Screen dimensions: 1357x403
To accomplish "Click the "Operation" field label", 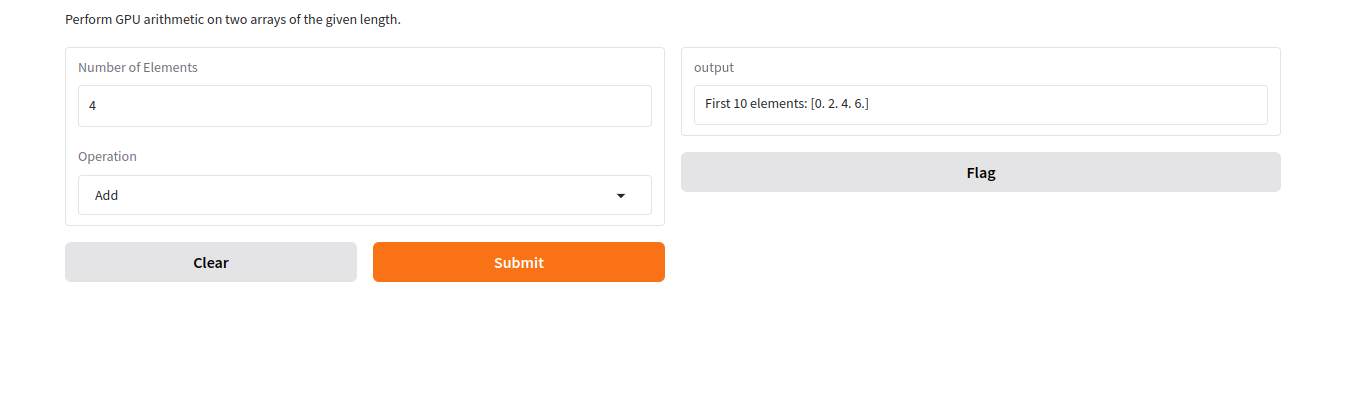I will (x=107, y=157).
